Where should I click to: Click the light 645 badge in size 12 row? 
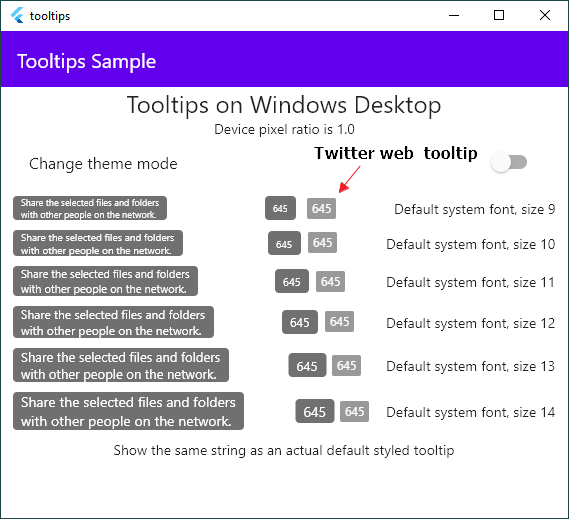point(339,321)
